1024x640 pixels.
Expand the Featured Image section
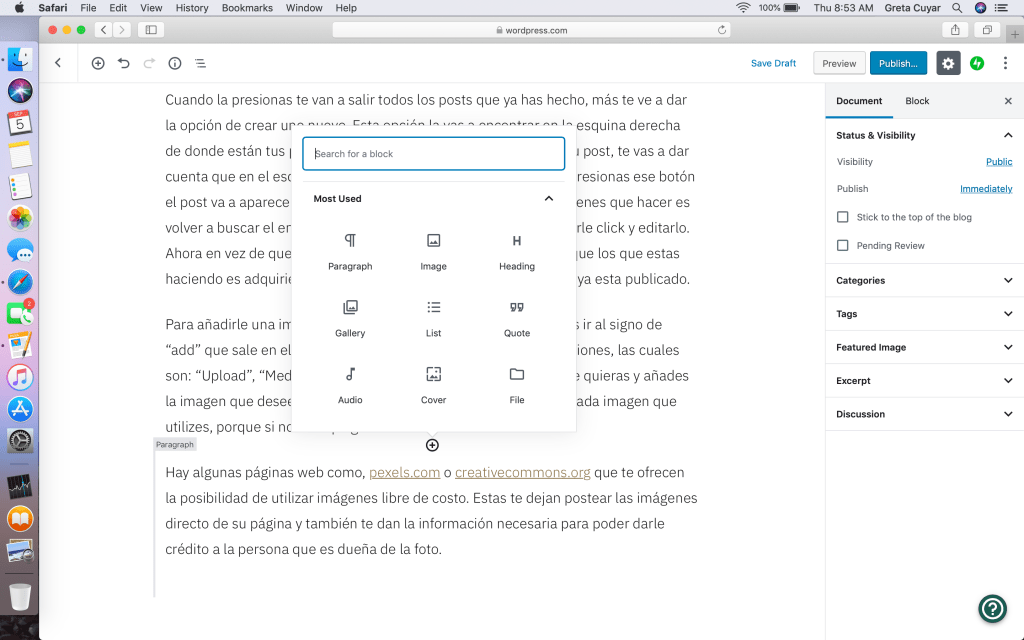pyautogui.click(x=924, y=347)
